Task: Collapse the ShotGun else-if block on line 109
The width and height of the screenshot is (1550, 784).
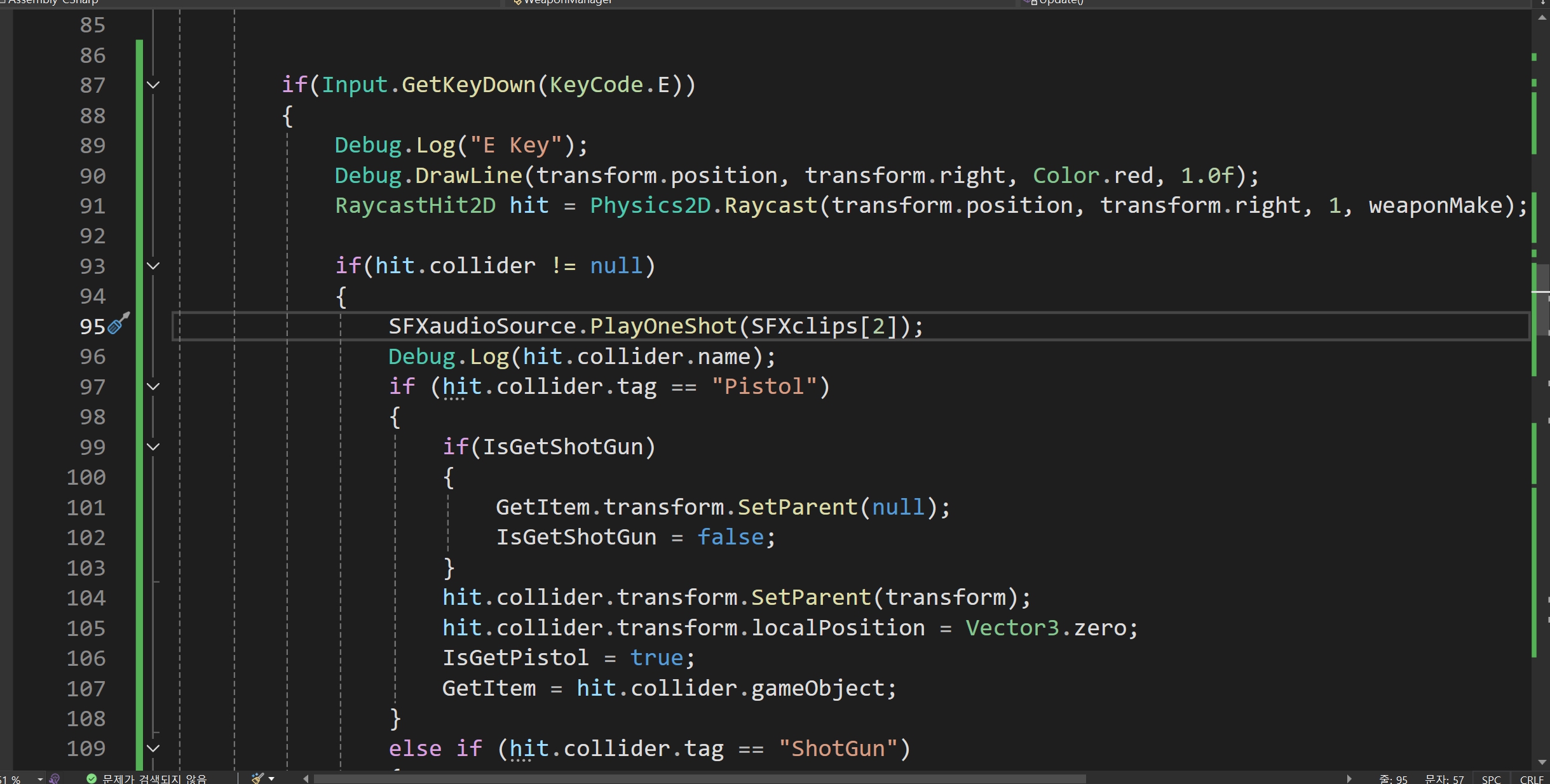Action: click(153, 748)
